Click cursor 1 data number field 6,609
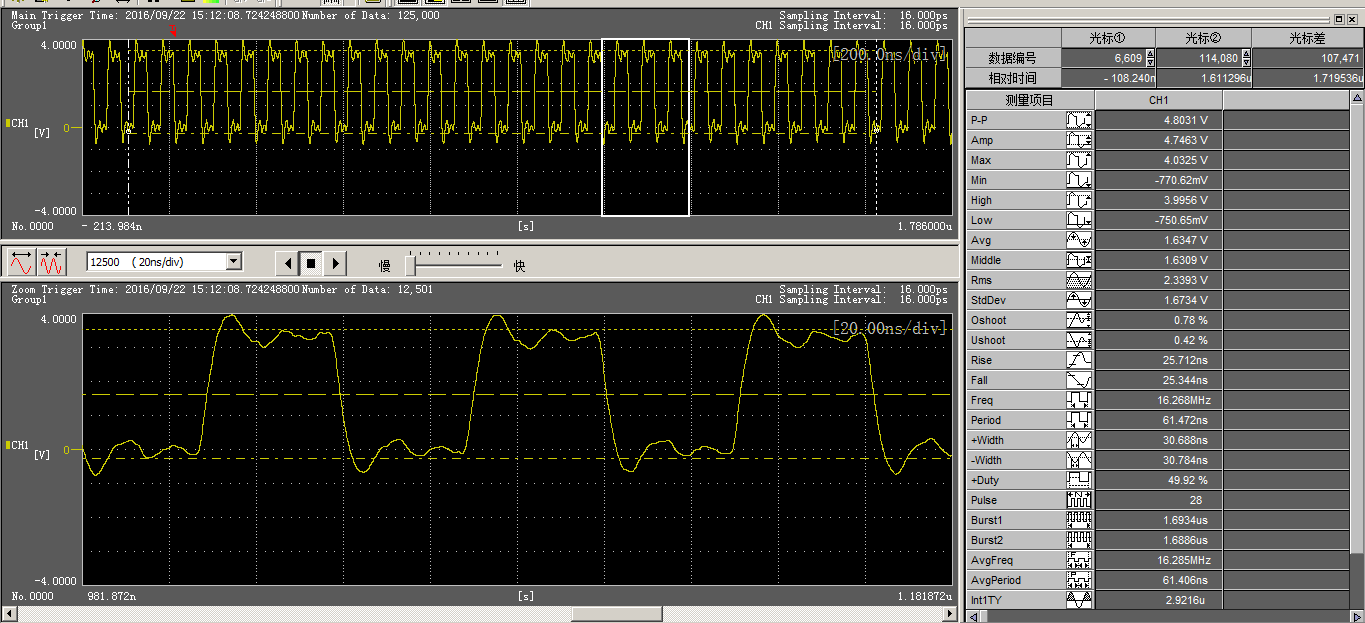This screenshot has width=1365, height=623. (1102, 58)
